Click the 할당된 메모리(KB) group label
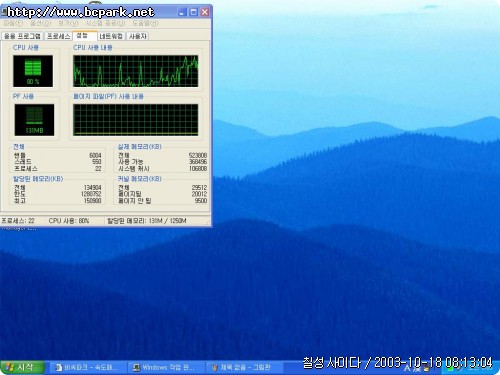 click(38, 179)
